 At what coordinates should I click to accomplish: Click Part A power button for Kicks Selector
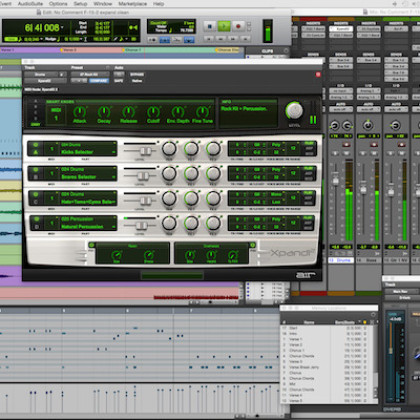(x=36, y=145)
